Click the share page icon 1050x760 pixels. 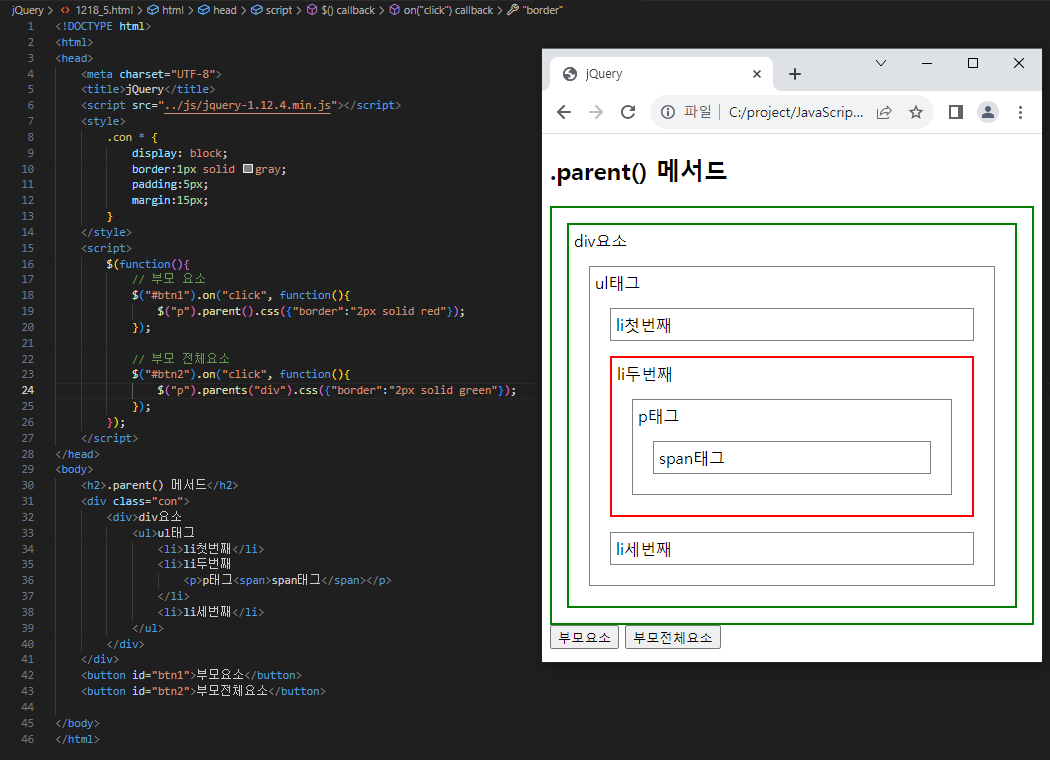click(x=884, y=112)
